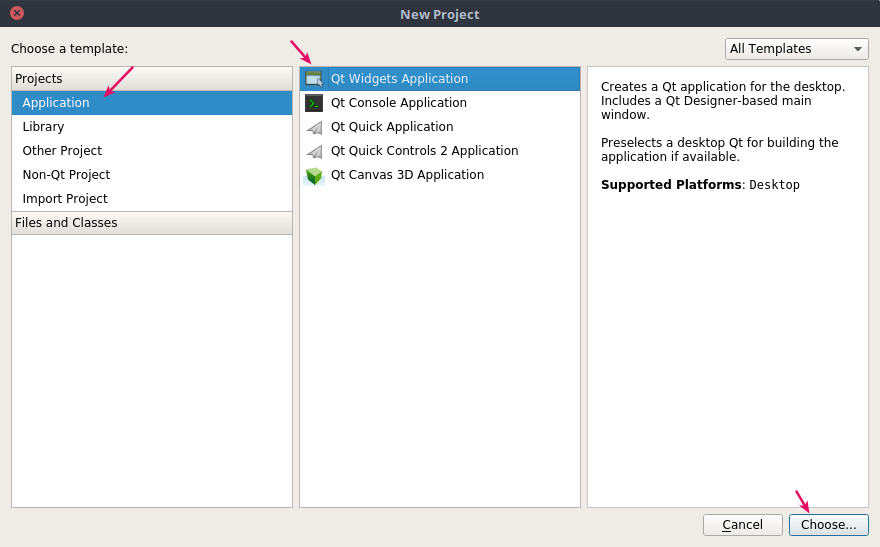Select Qt Quick Application template label

click(392, 127)
